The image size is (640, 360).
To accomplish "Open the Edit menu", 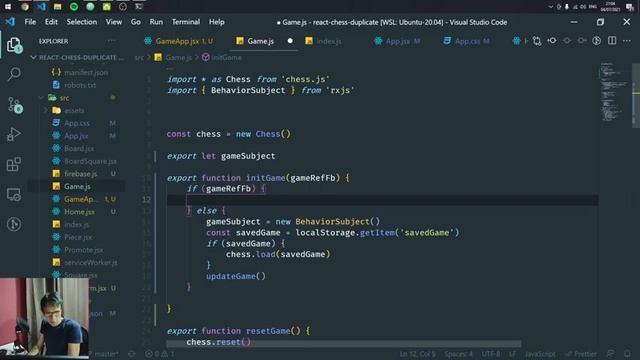I will (51, 22).
